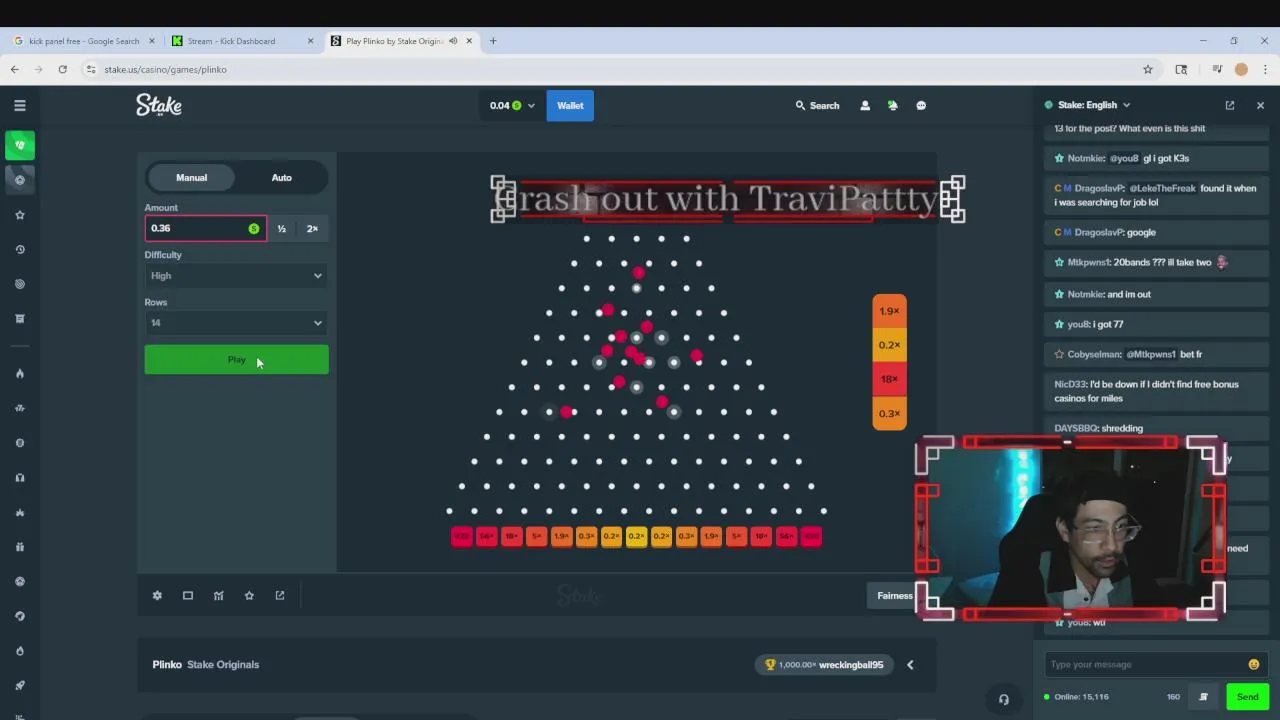This screenshot has height=720, width=1280.
Task: Open NicD33 username in chat
Action: pos(1070,384)
